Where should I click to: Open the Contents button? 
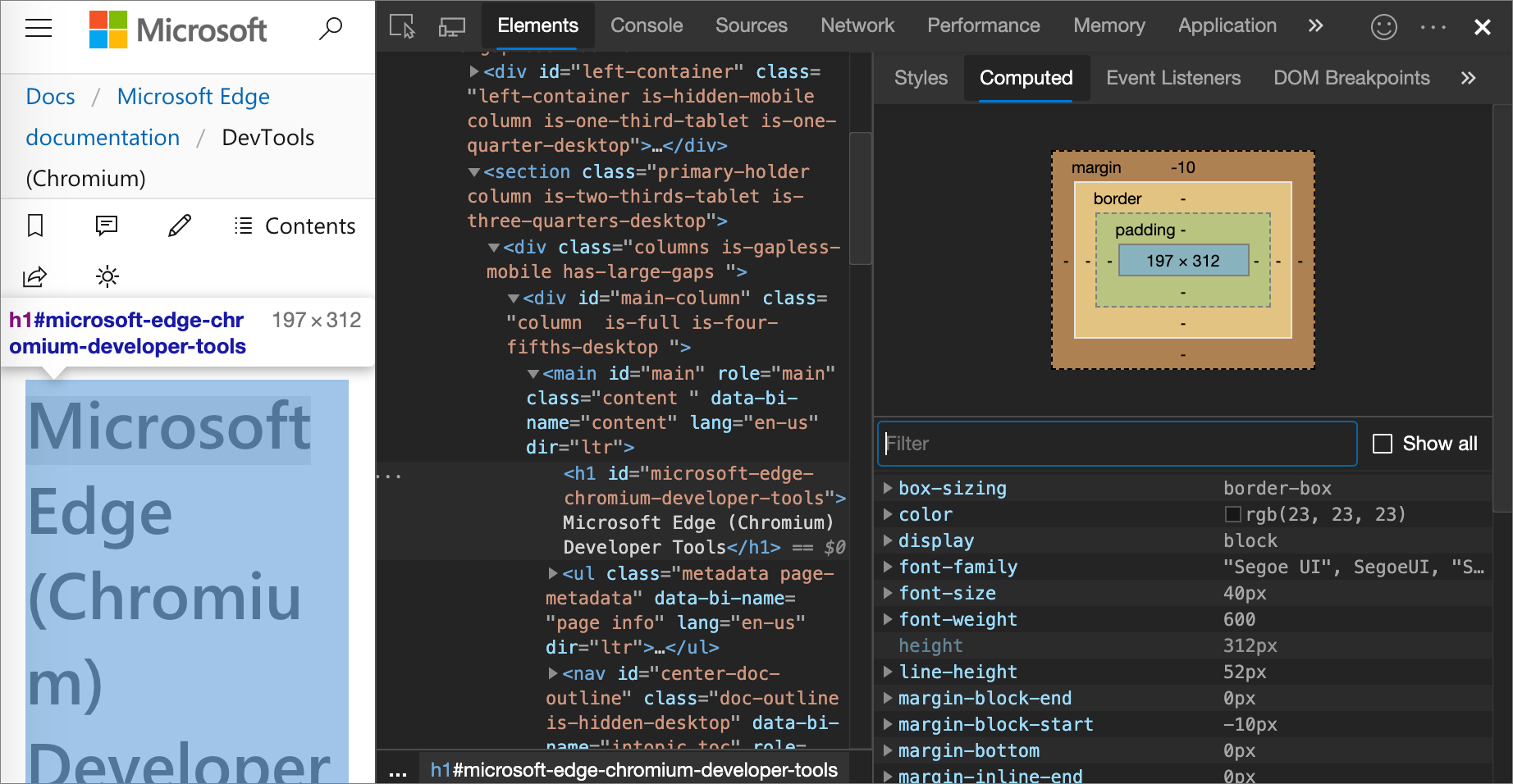click(295, 226)
